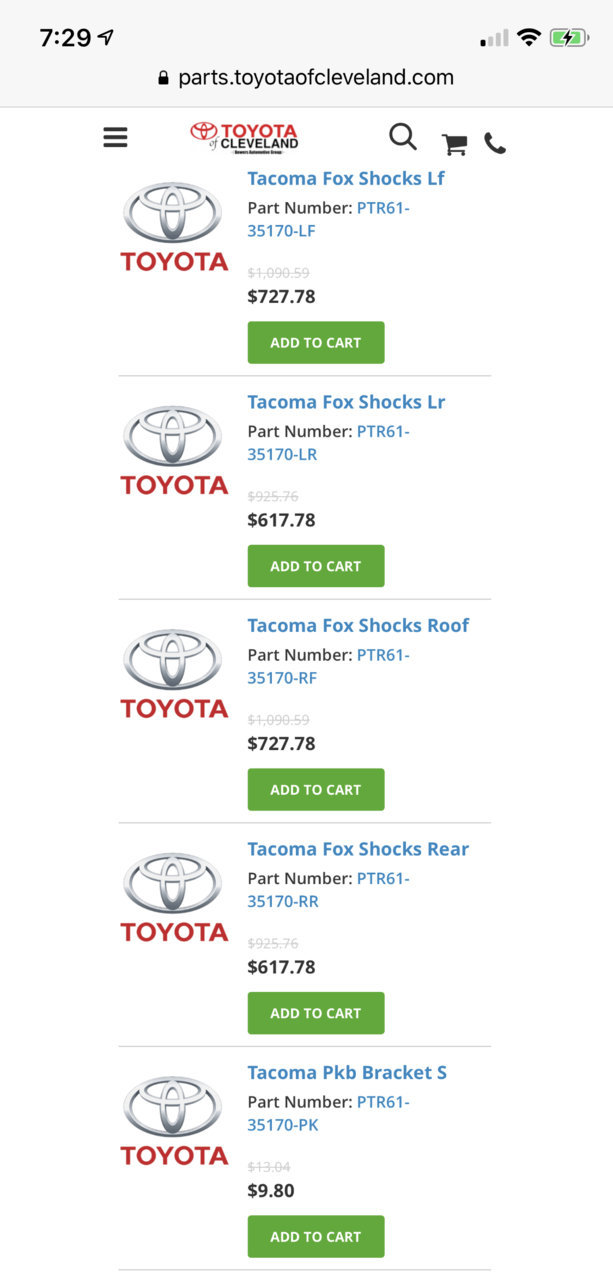Tap the Wi-Fi status icon
Viewport: 613px width, 1279px height.
pos(529,38)
